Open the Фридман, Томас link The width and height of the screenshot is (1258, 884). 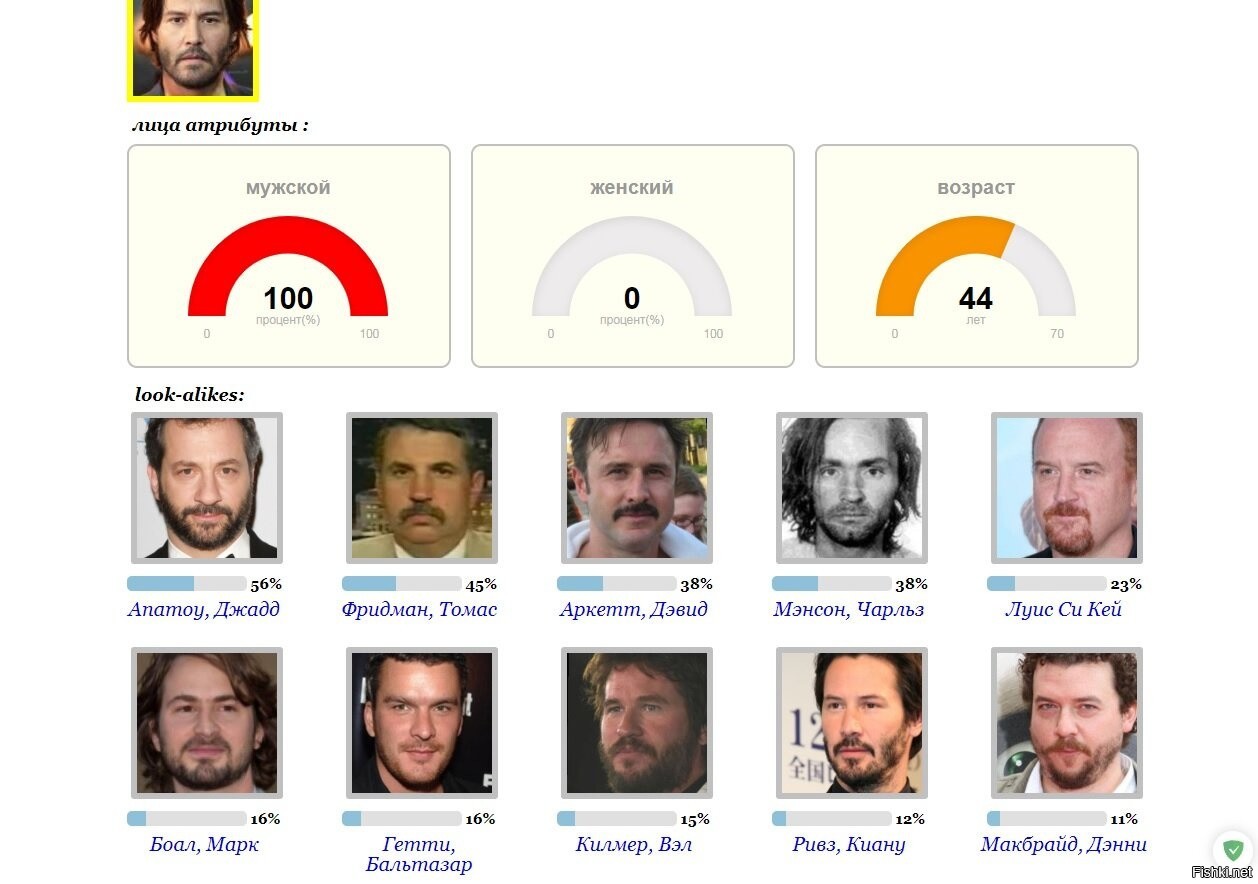[x=419, y=609]
